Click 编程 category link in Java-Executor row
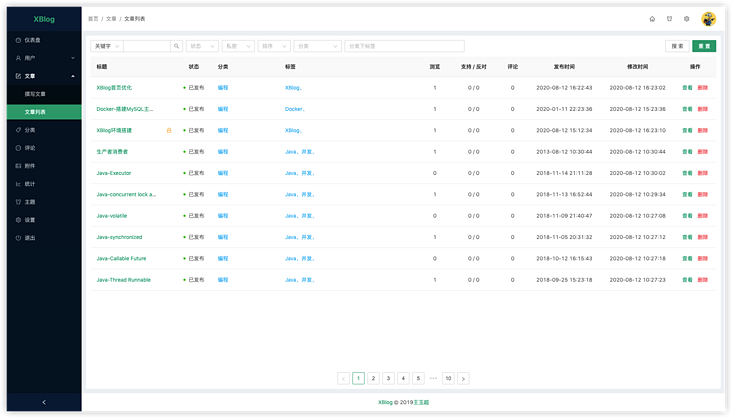732x418 pixels. [x=223, y=173]
